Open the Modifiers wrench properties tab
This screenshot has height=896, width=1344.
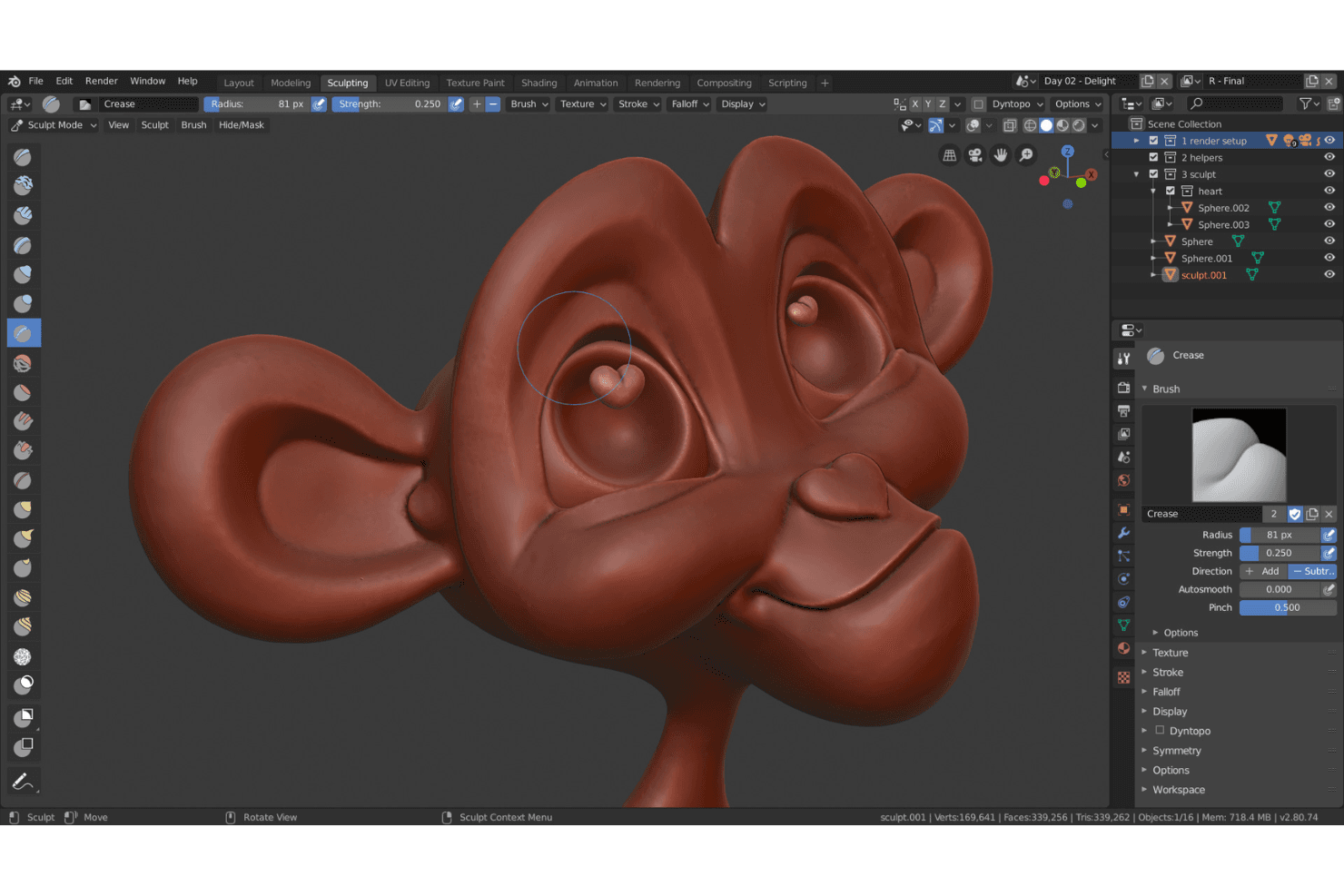tap(1124, 533)
